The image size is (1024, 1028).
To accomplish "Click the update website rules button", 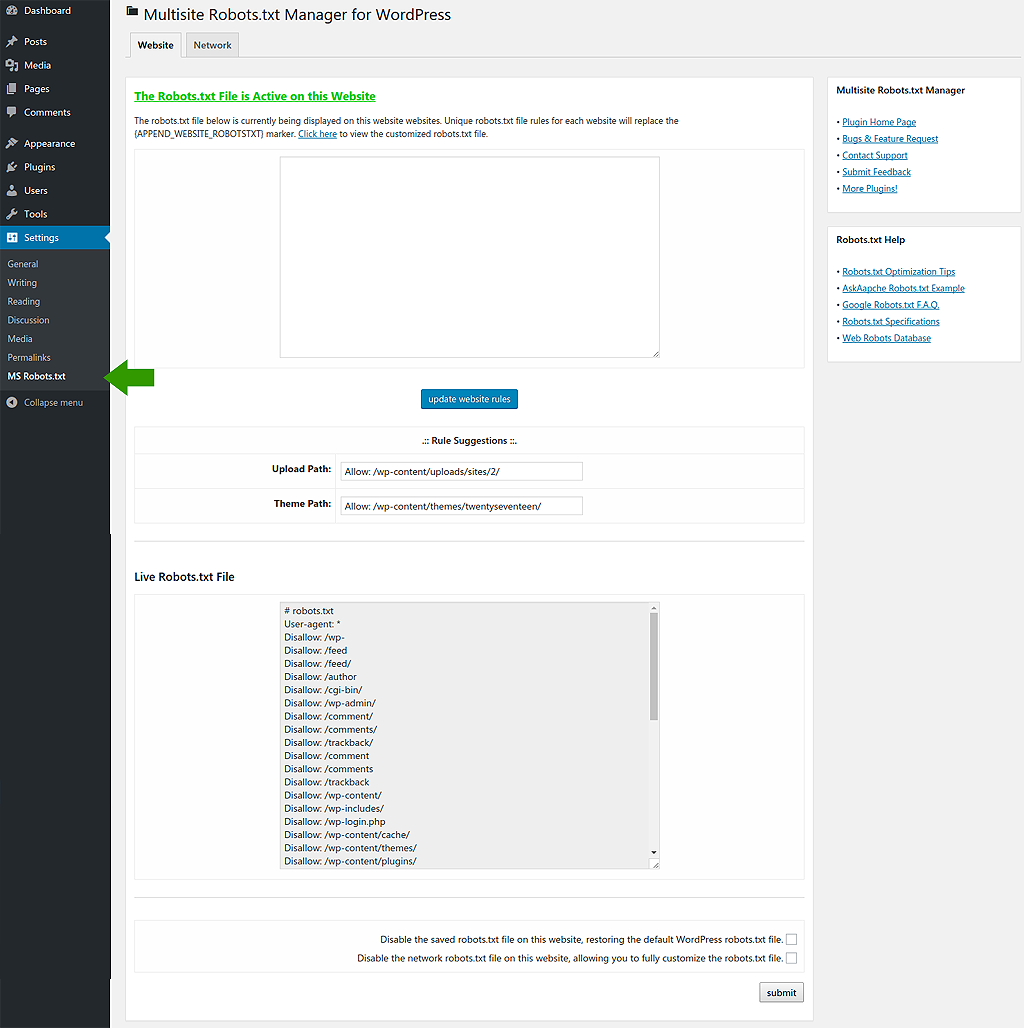I will pyautogui.click(x=469, y=399).
